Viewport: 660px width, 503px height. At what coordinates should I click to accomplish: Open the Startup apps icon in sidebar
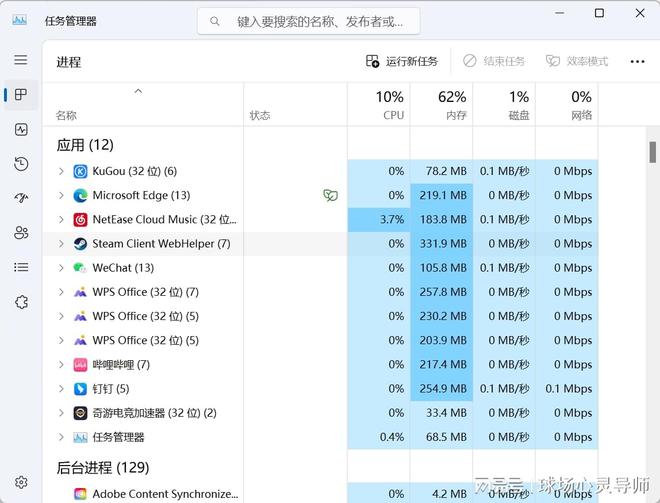pyautogui.click(x=21, y=197)
